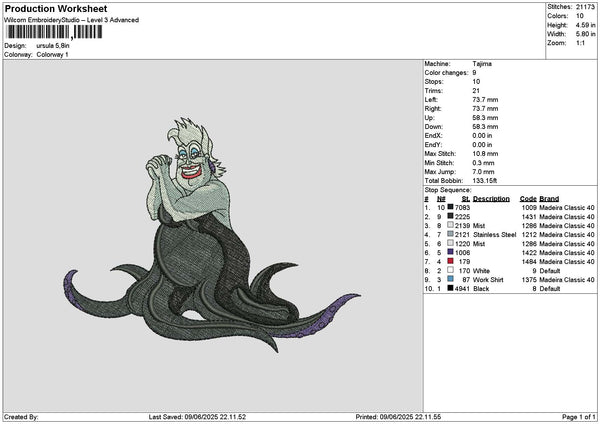
Task: Select the dark swatch next to 2225
Action: pos(450,216)
